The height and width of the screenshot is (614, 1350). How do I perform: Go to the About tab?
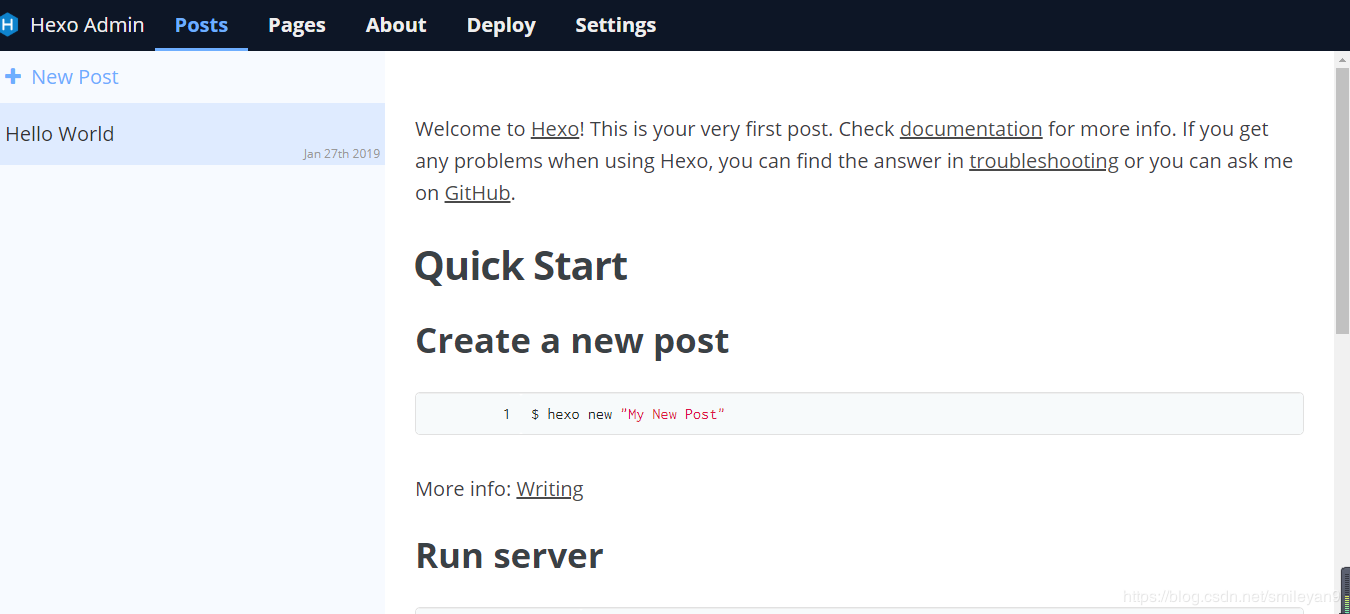click(396, 25)
